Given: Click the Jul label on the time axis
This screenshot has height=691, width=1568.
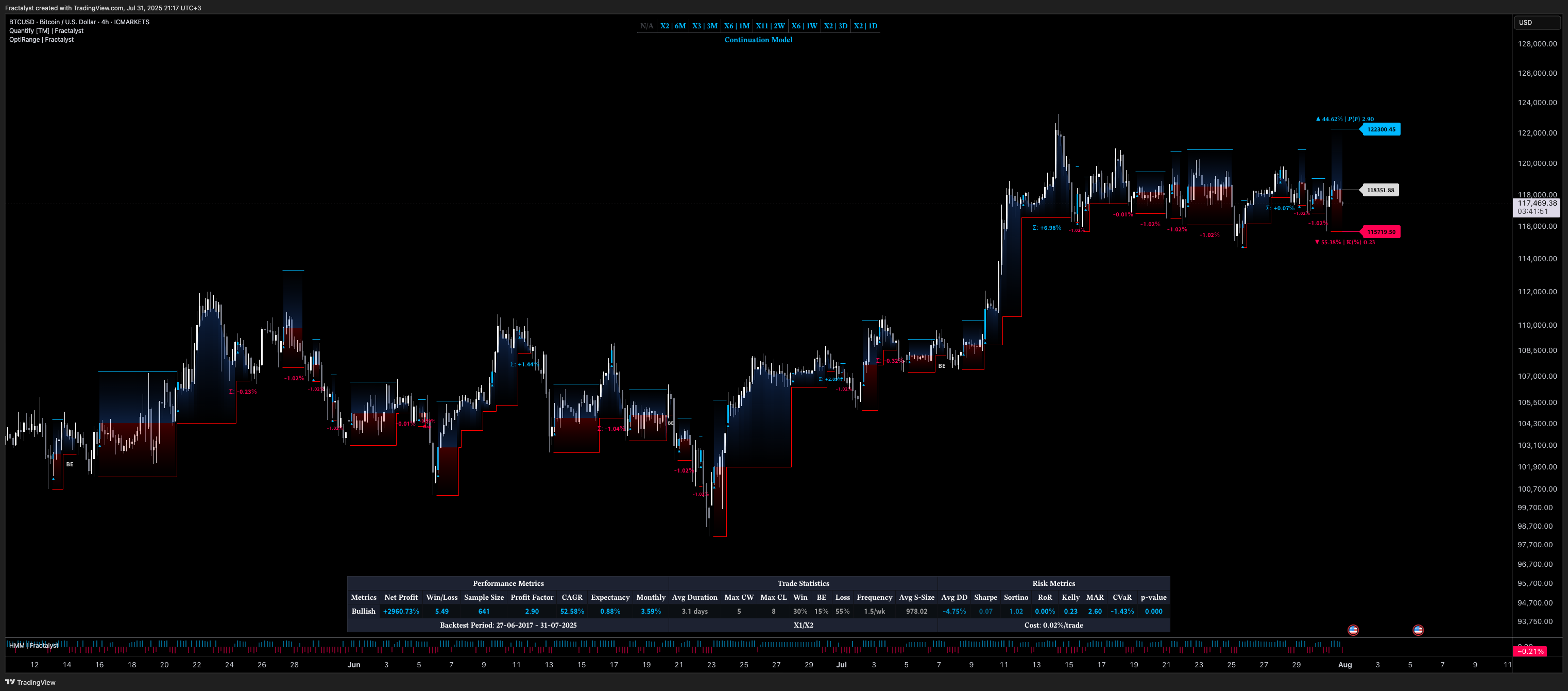Looking at the screenshot, I should point(841,665).
